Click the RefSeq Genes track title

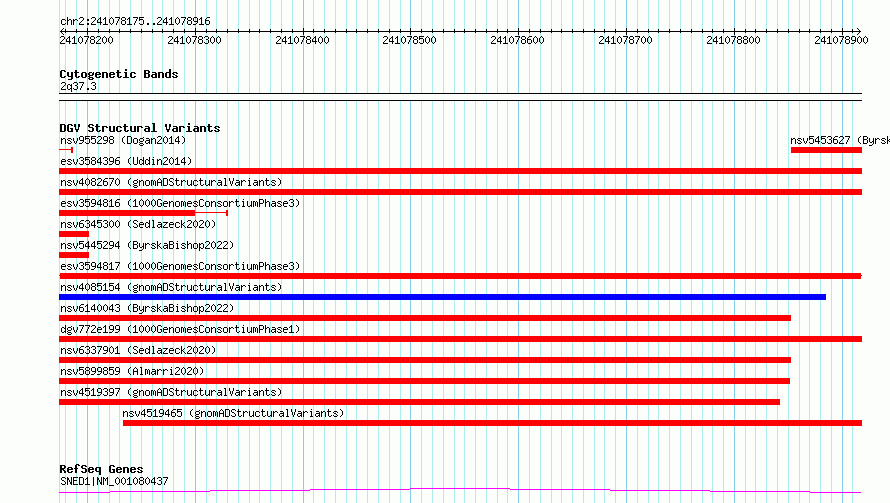click(x=101, y=469)
